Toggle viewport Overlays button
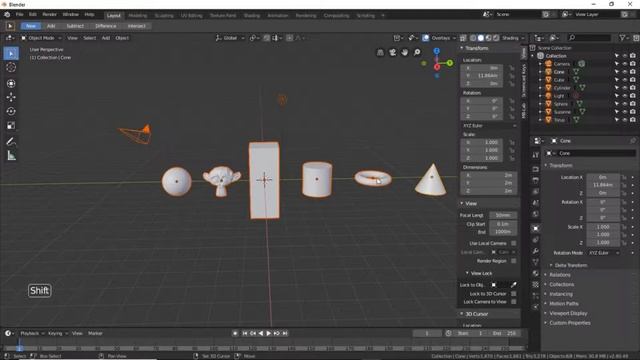The image size is (640, 360). pyautogui.click(x=426, y=38)
